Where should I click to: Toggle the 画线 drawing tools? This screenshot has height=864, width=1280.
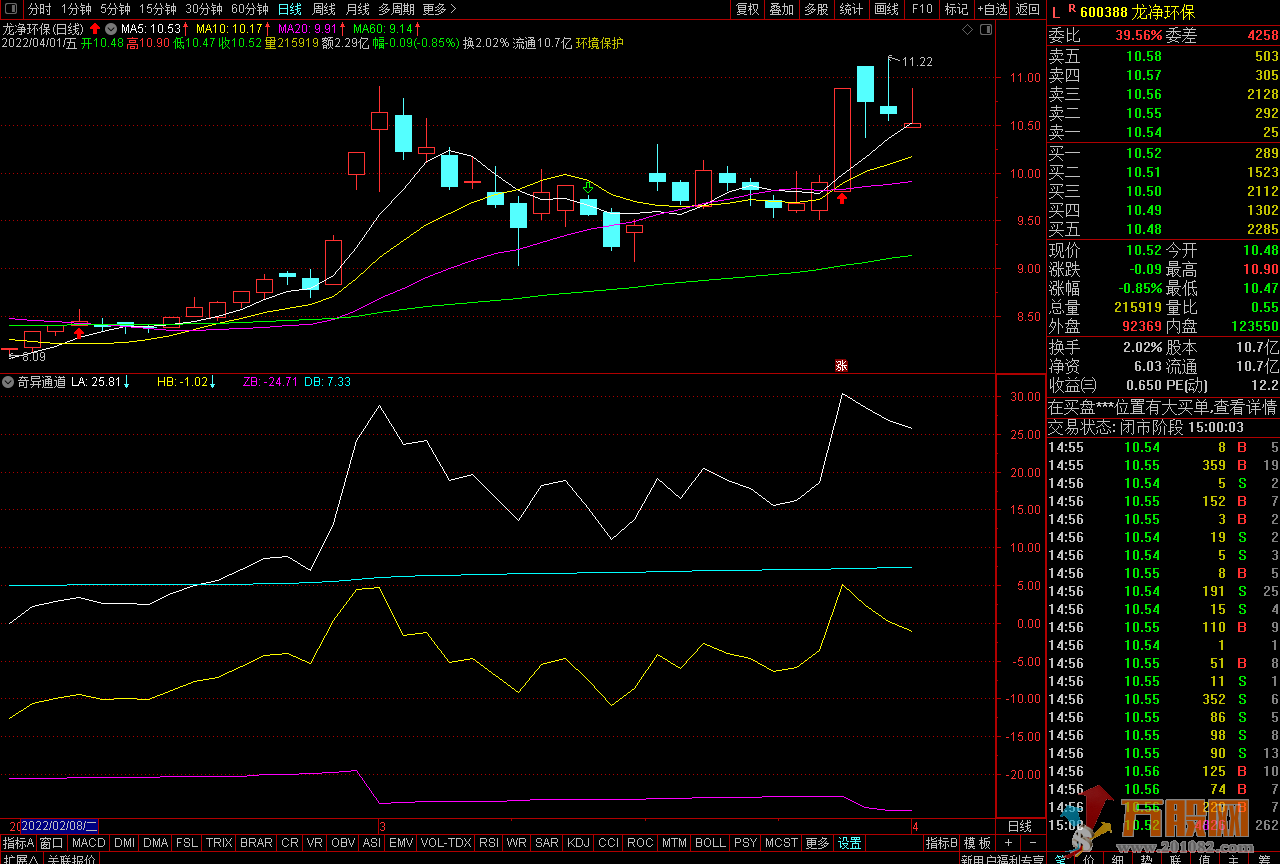point(886,9)
